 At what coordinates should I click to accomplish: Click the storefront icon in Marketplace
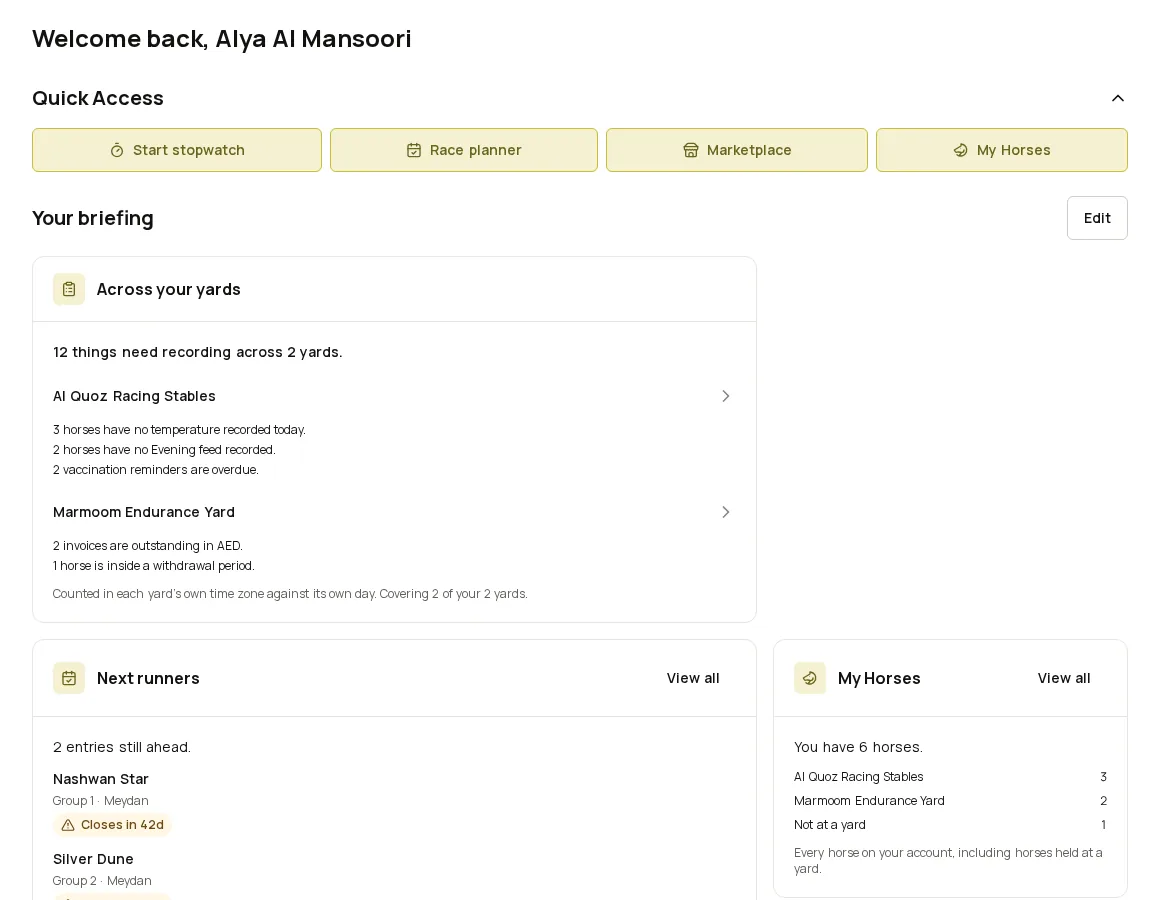(x=691, y=151)
